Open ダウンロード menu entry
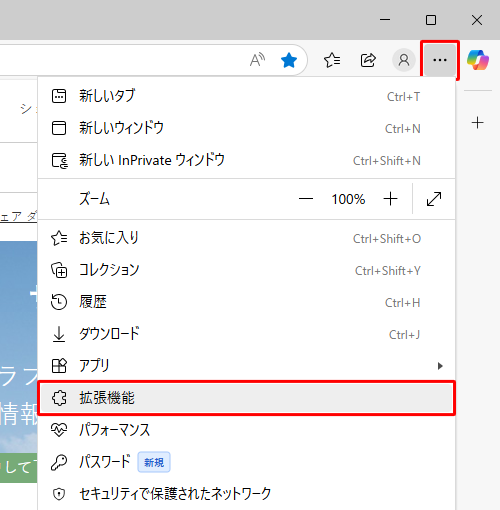 pyautogui.click(x=246, y=334)
